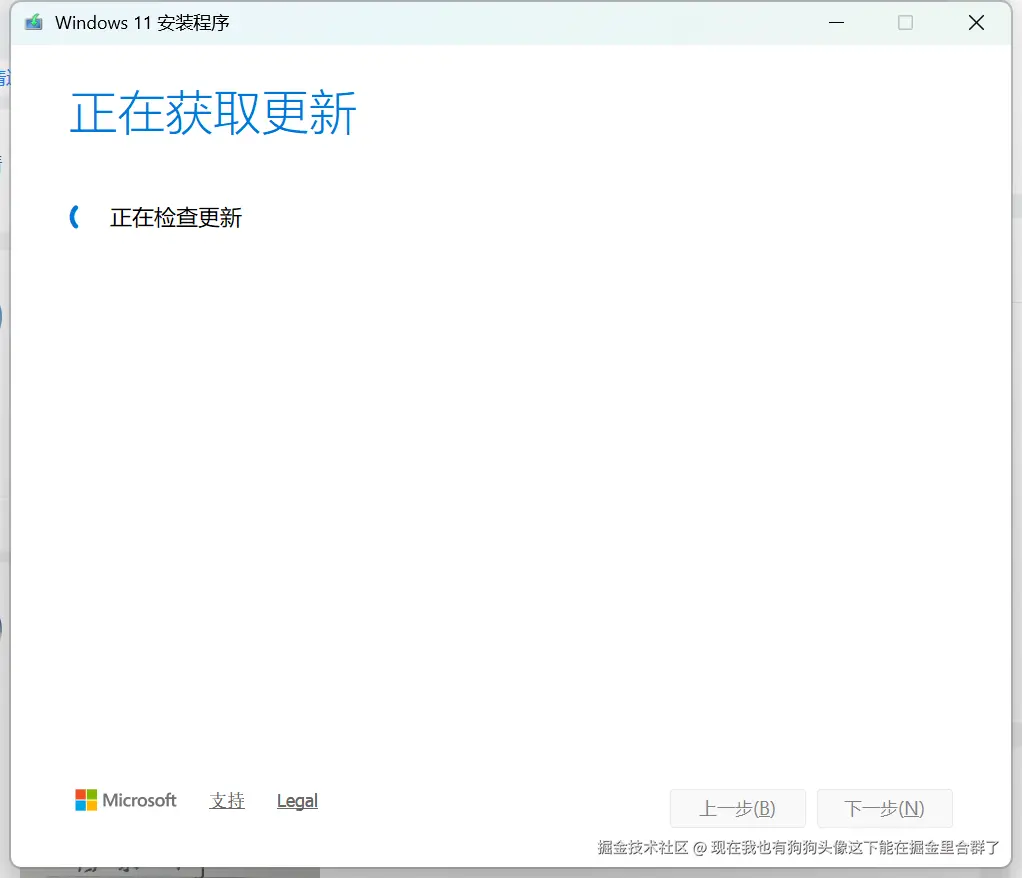This screenshot has height=878, width=1022.
Task: Open the Legal link
Action: point(297,800)
